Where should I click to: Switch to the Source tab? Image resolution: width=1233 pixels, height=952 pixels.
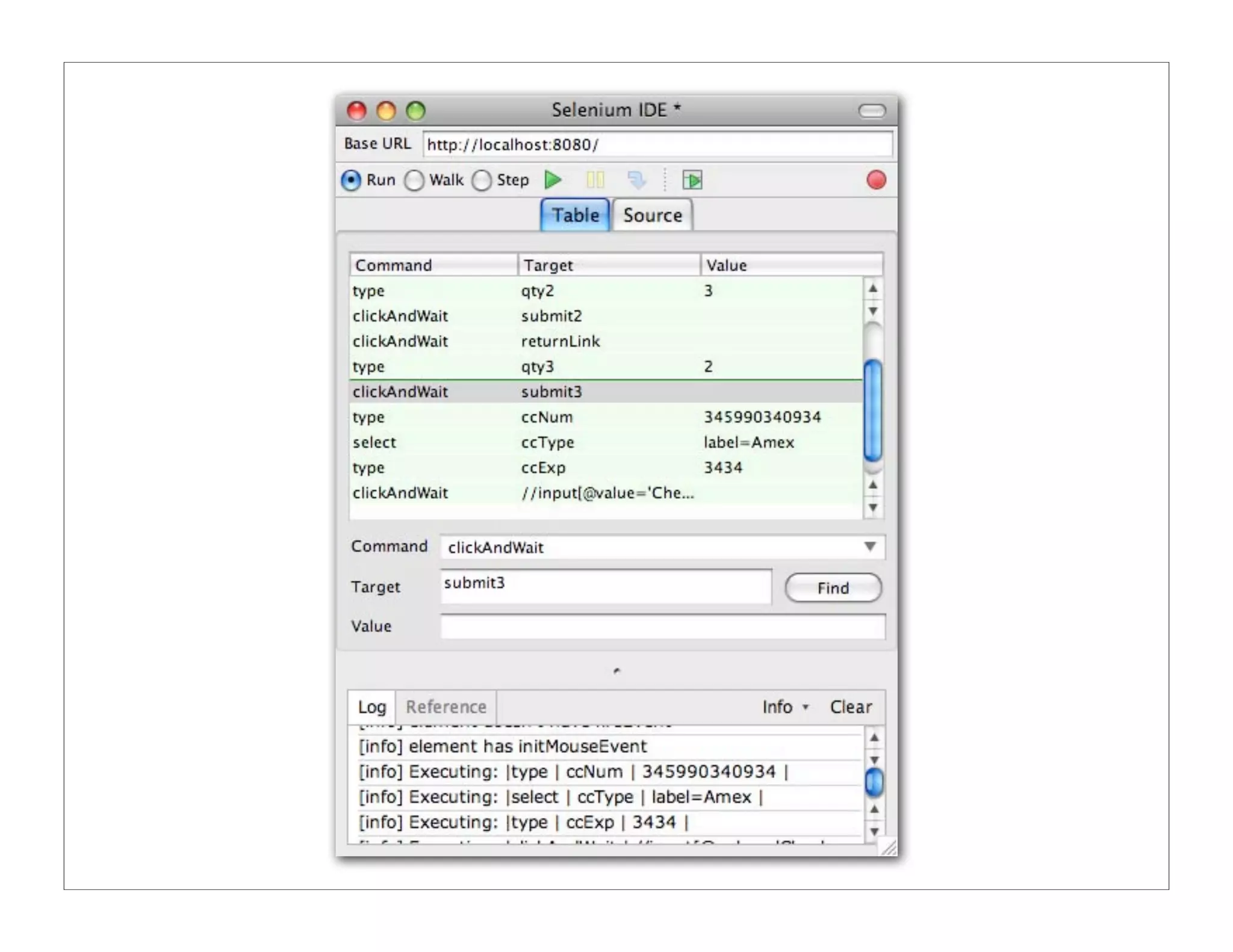pos(652,215)
